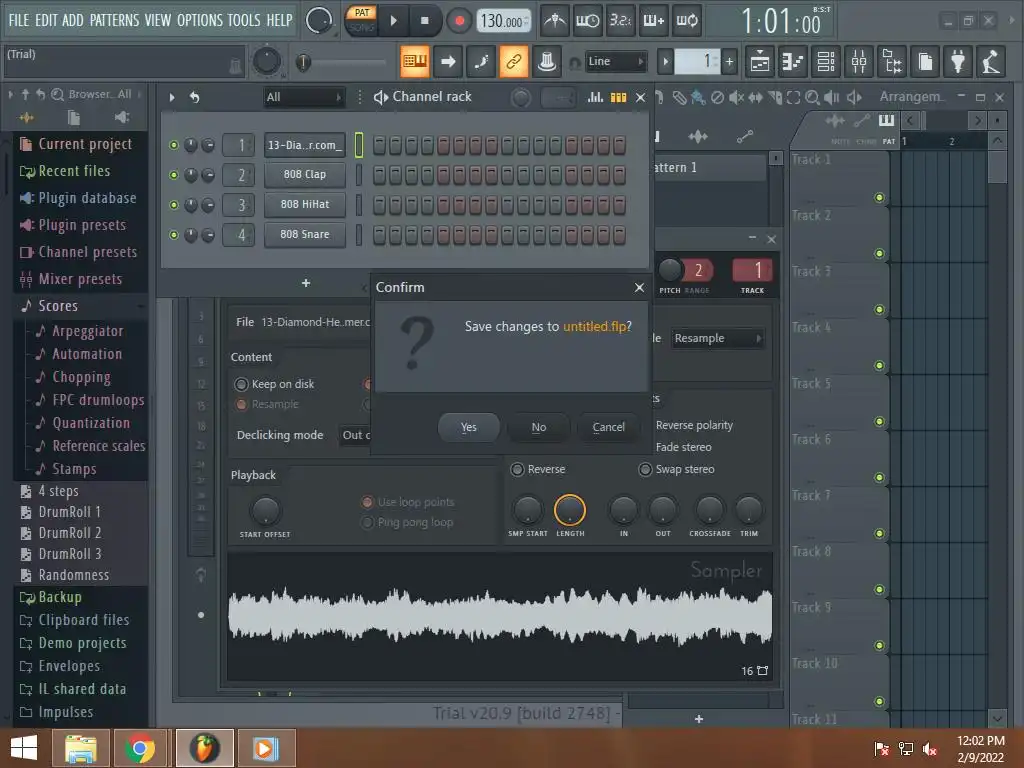Add a channel with plus button

[306, 283]
